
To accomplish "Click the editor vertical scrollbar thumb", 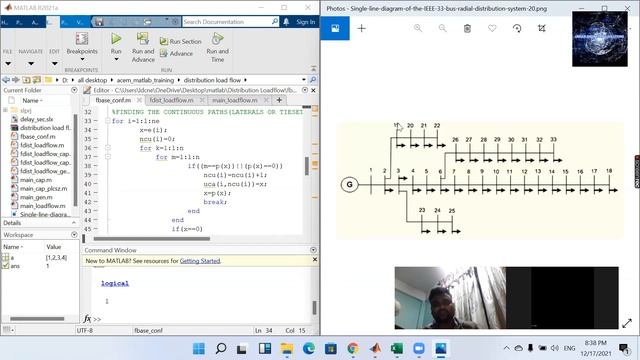I will coord(307,166).
